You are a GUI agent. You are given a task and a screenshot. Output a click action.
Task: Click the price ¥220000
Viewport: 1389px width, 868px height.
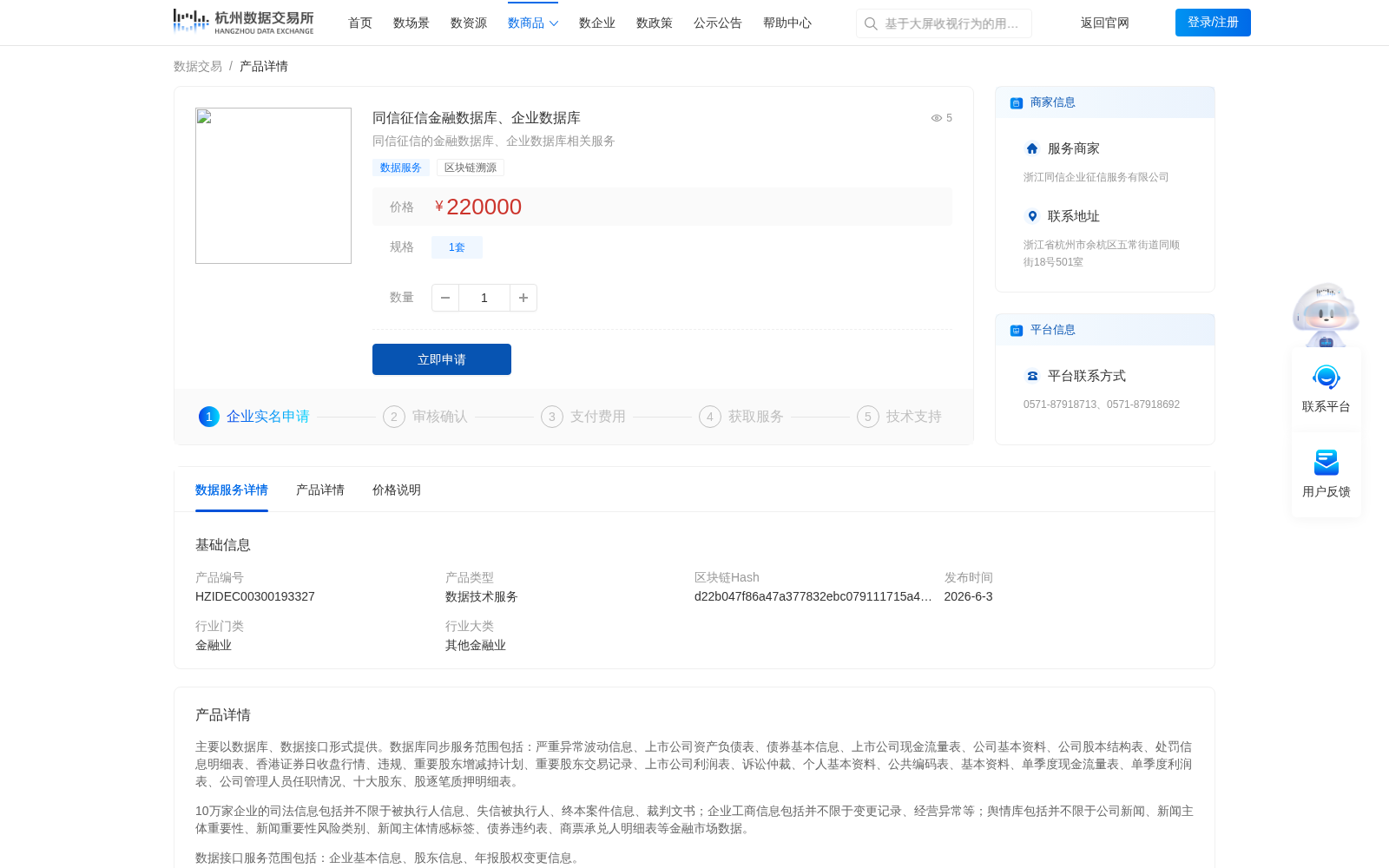[x=478, y=207]
